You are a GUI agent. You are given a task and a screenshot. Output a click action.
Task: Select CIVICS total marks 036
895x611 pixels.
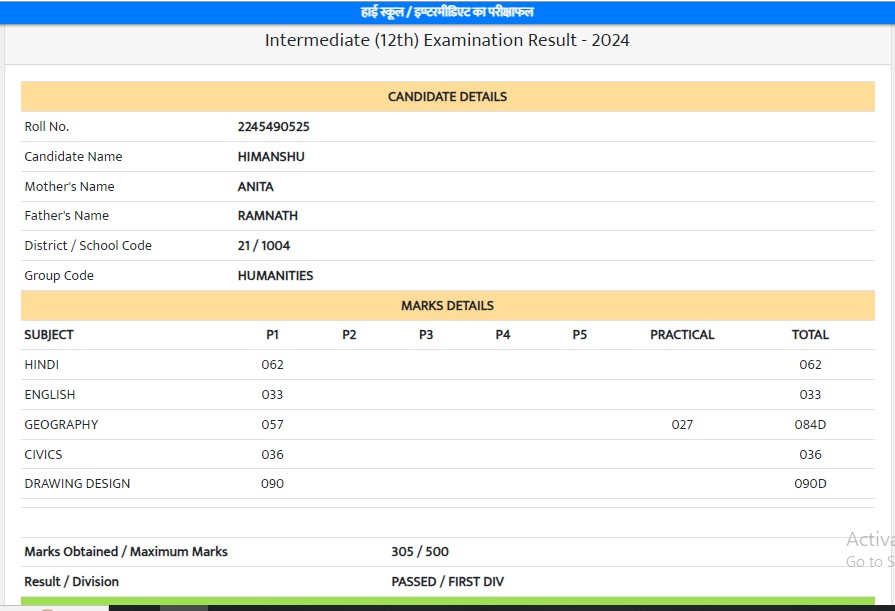tap(810, 455)
